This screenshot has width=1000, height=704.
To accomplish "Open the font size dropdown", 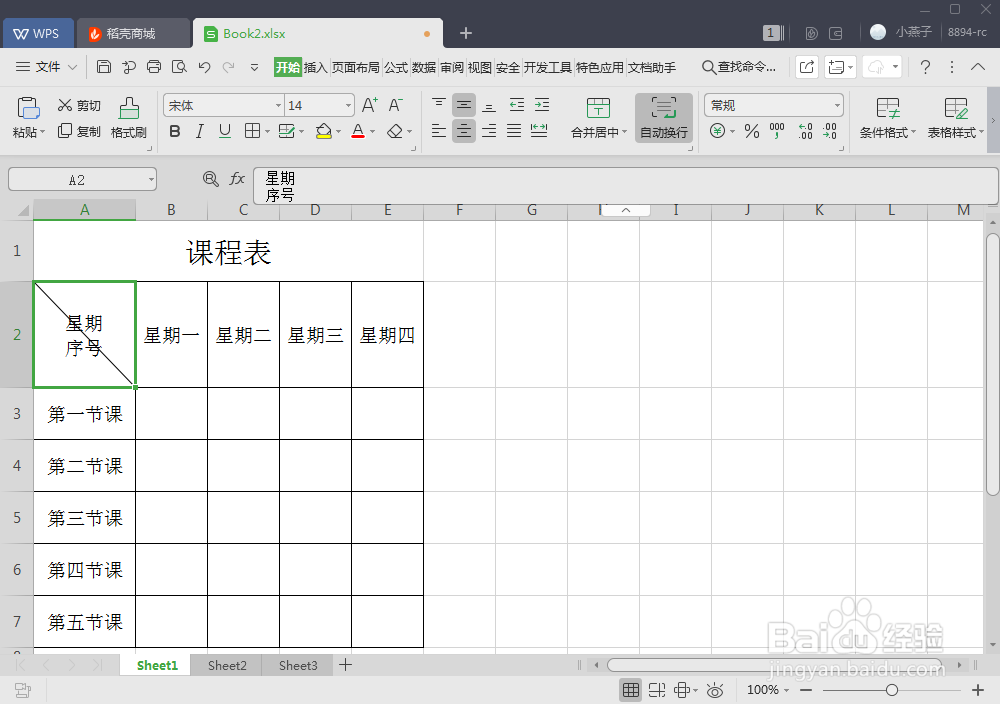I will [348, 105].
